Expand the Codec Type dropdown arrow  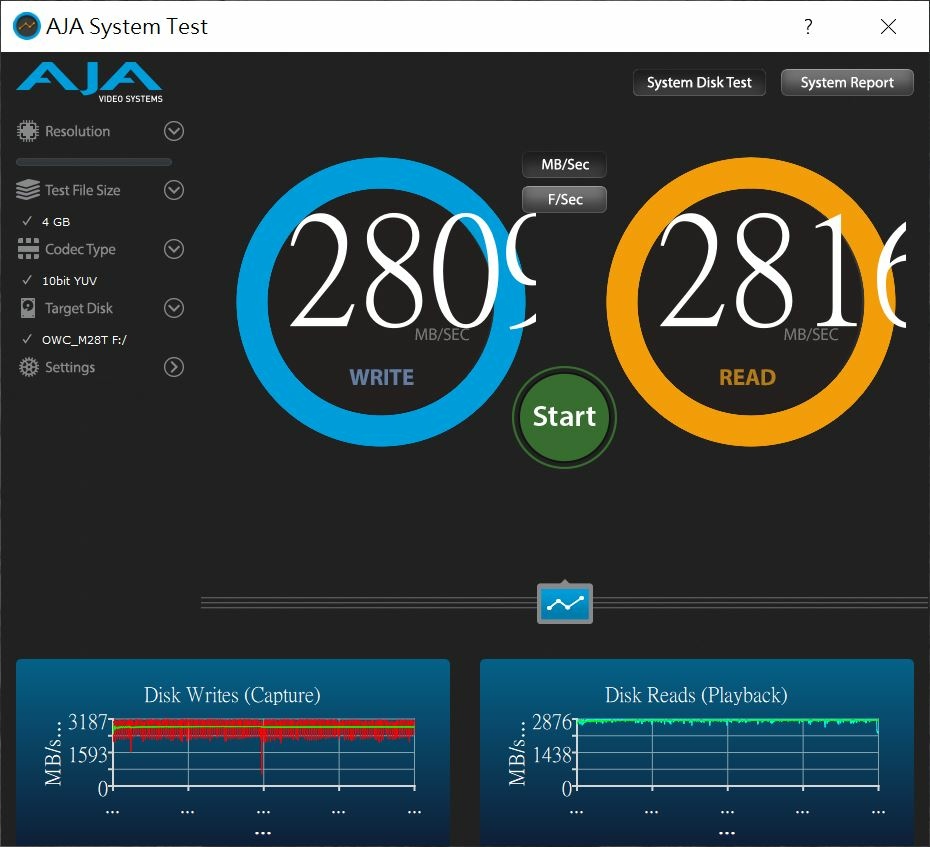click(x=174, y=249)
